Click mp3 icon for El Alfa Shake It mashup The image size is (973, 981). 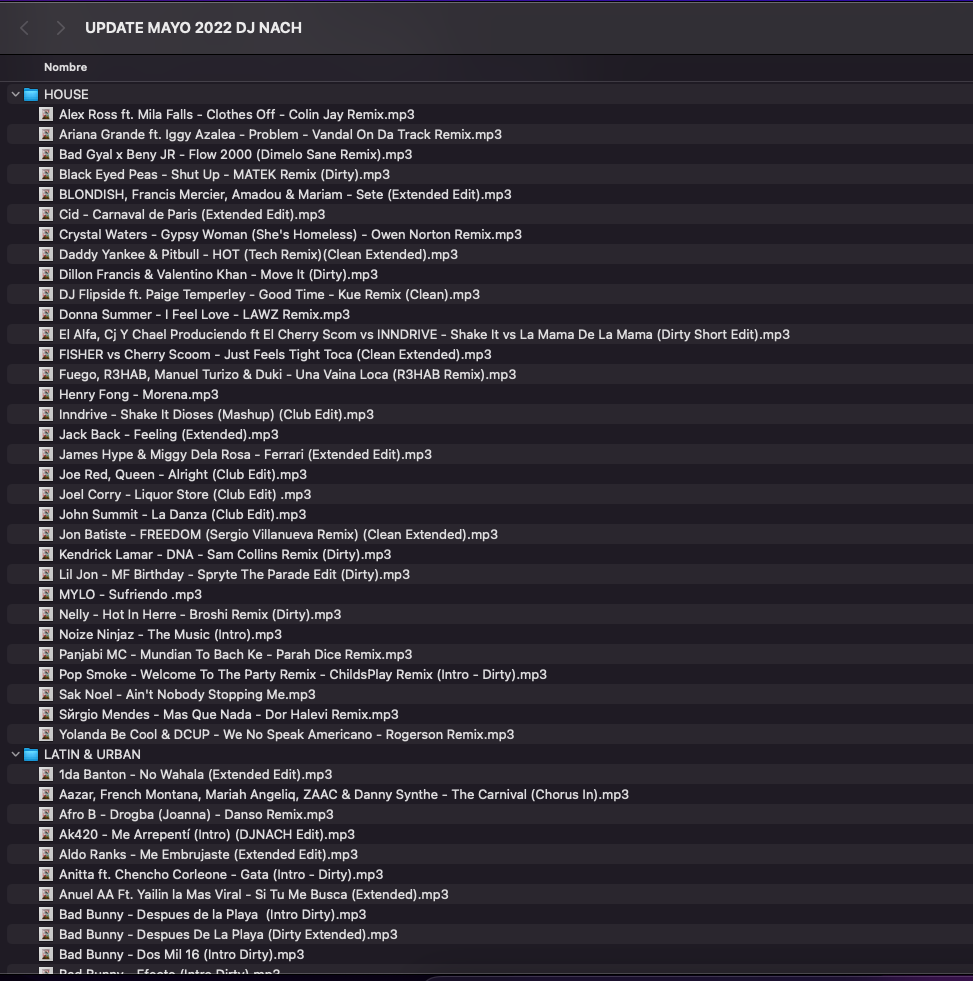pyautogui.click(x=46, y=335)
